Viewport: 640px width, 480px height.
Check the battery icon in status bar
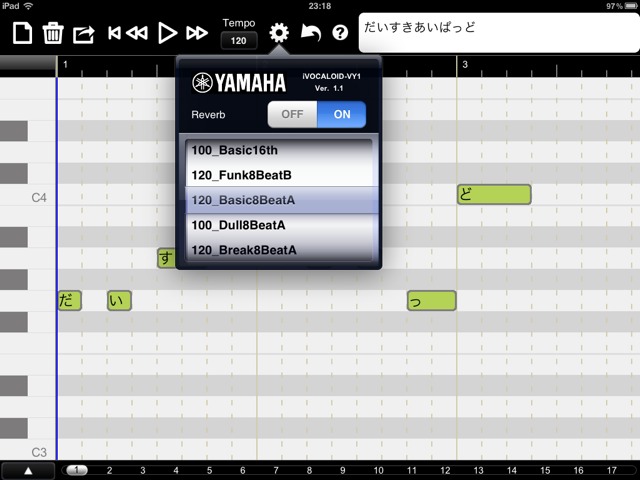[x=631, y=6]
